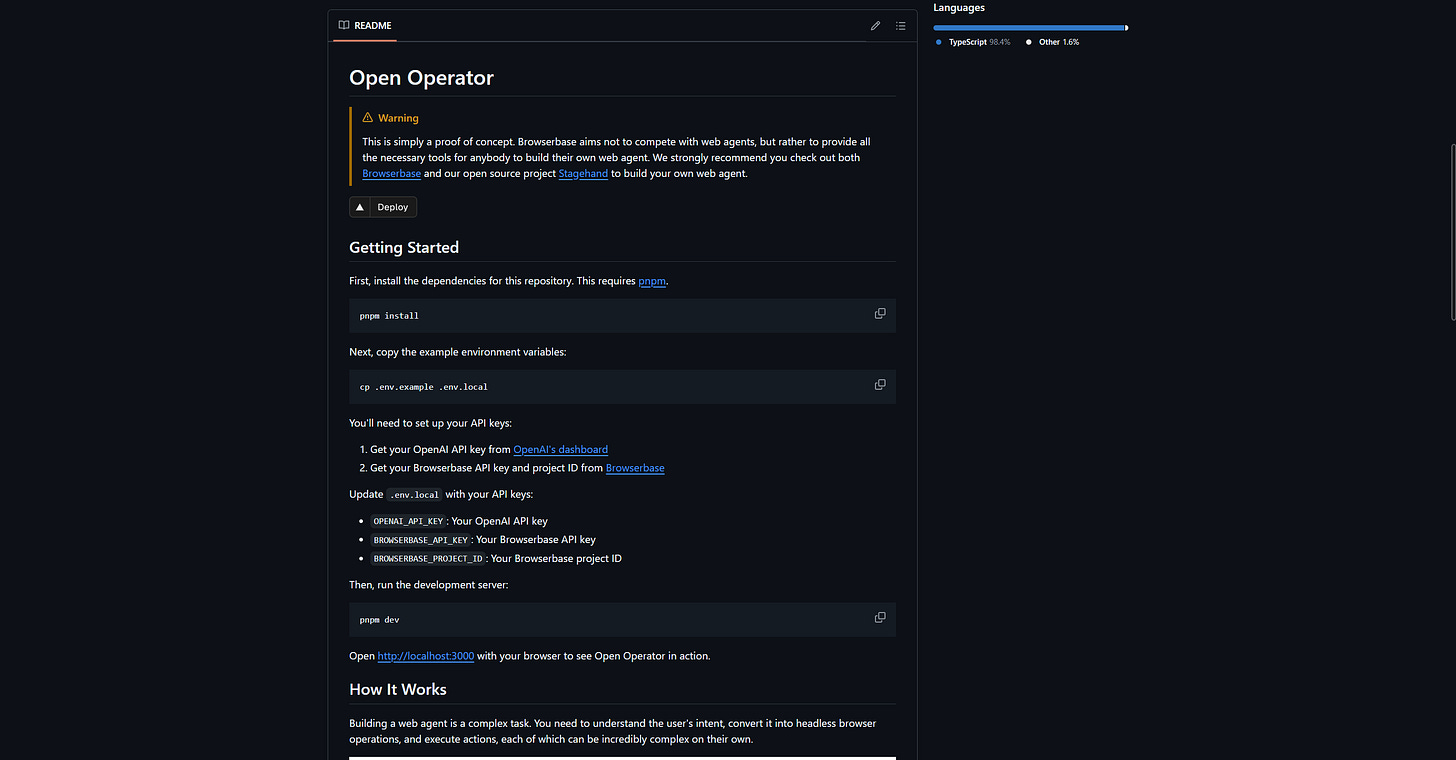Copy the 'pnpm install' command
Image resolution: width=1456 pixels, height=760 pixels.
(880, 314)
